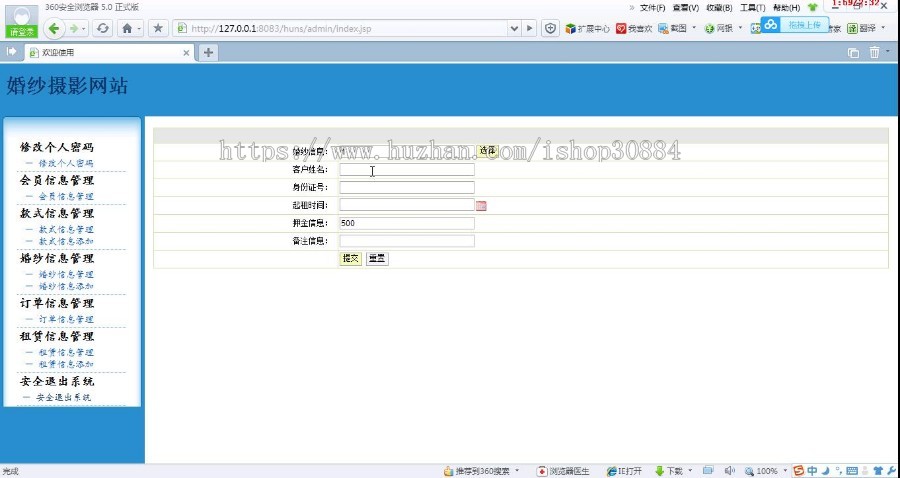Toggle the sidebar icon left of the tabs
Image resolution: width=900 pixels, height=478 pixels.
11,52
